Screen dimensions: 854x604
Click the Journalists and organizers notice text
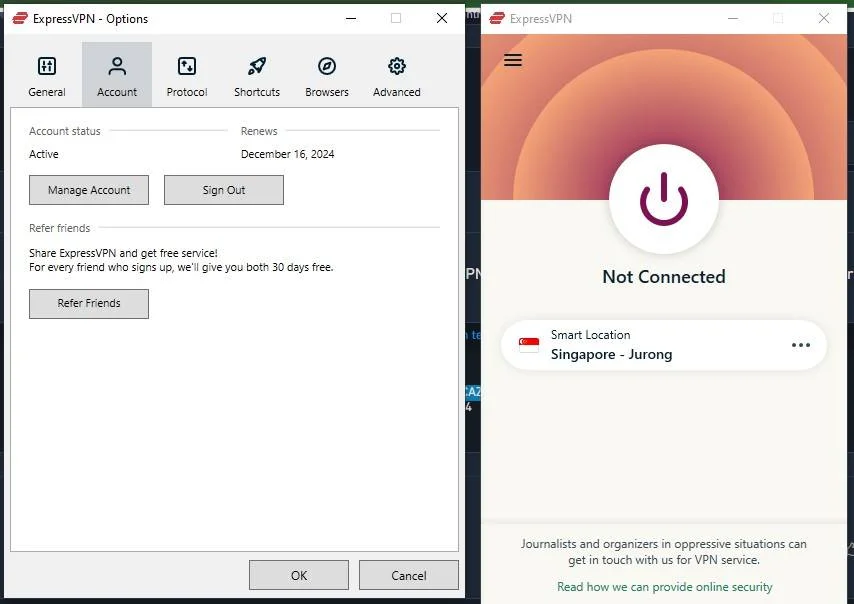663,552
